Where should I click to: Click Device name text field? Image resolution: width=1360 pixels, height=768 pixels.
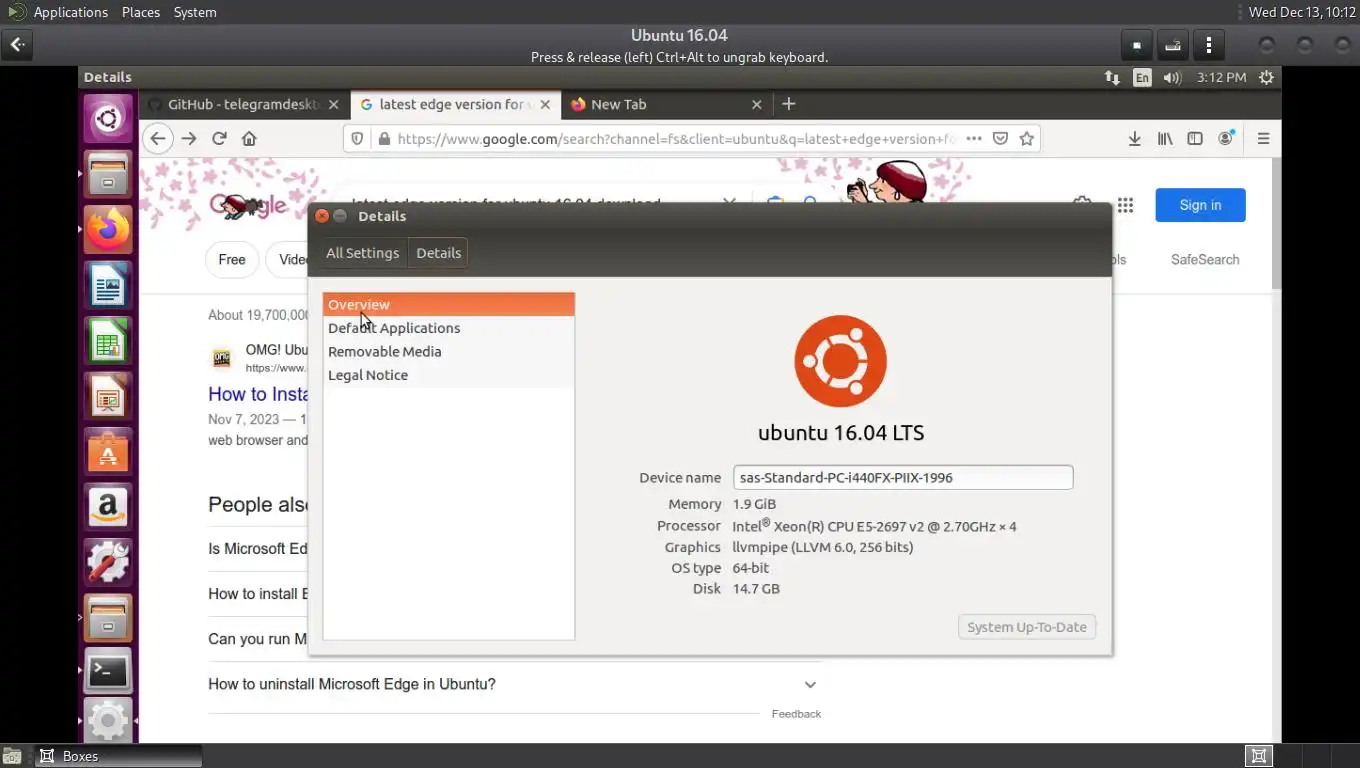click(x=903, y=477)
